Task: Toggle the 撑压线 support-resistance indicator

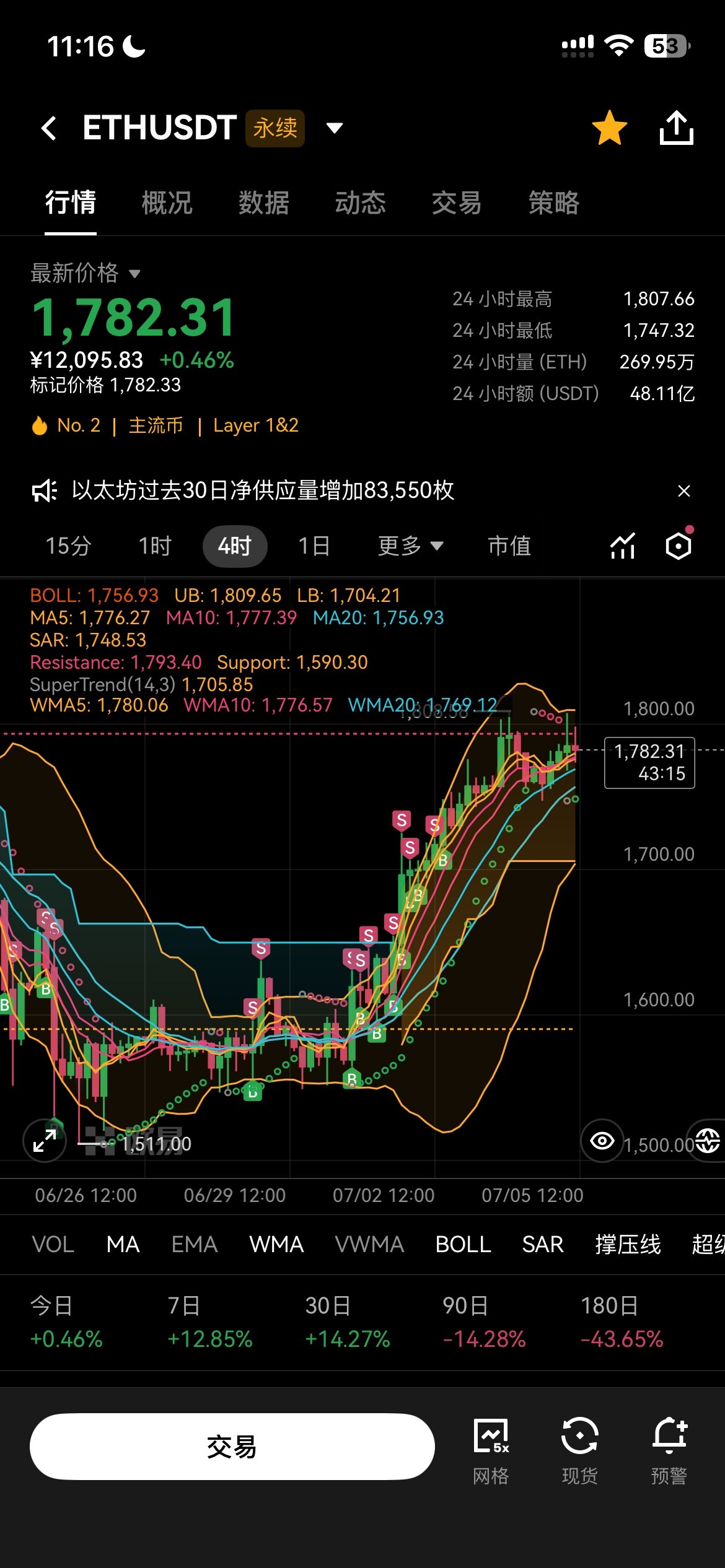Action: tap(628, 1244)
